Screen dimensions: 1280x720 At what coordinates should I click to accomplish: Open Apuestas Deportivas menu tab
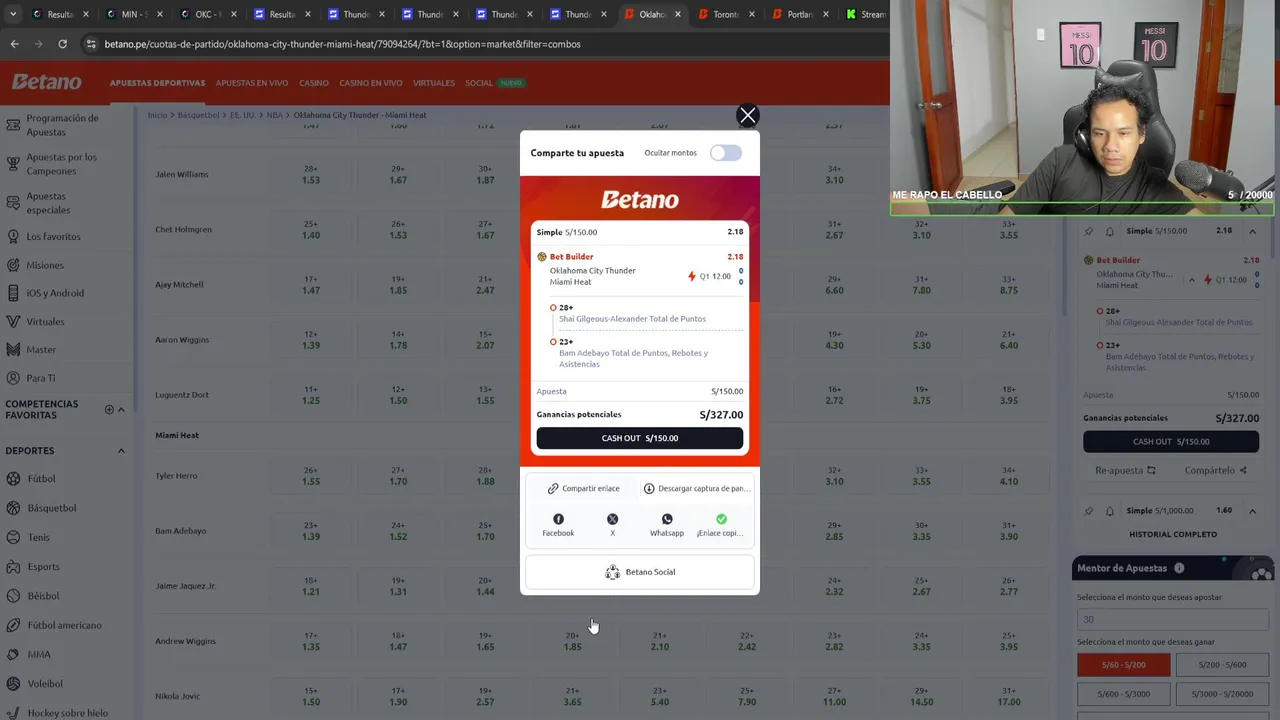(157, 83)
